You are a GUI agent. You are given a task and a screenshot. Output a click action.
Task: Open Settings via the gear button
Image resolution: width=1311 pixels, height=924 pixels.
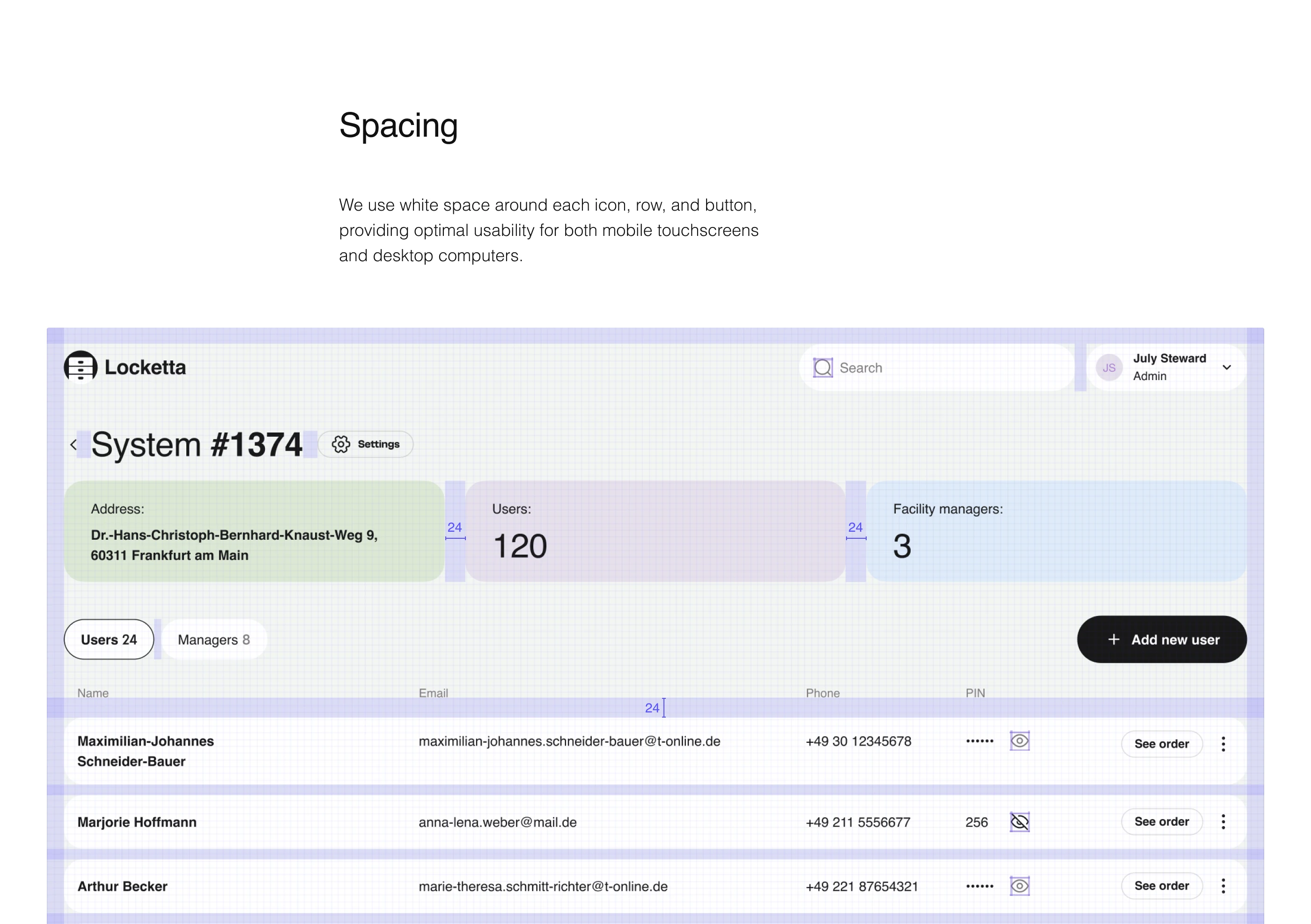tap(365, 444)
